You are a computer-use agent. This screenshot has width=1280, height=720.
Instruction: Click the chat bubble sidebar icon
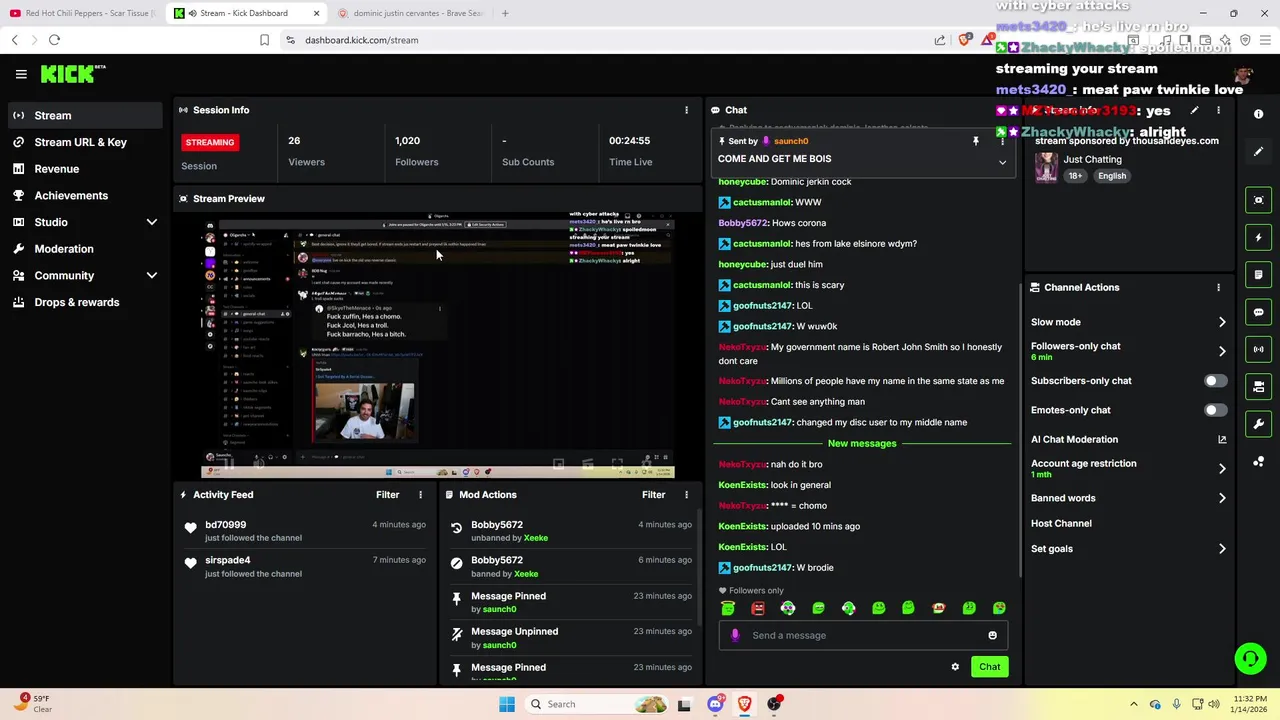point(1259,312)
